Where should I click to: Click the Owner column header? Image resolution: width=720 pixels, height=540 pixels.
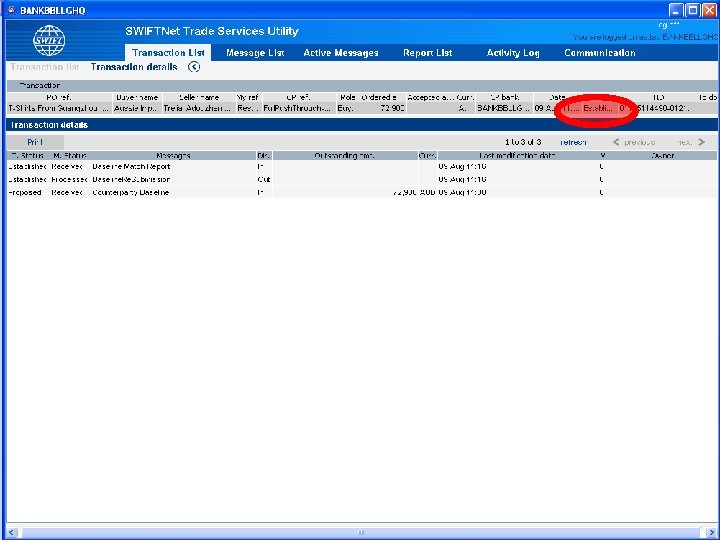coord(663,156)
